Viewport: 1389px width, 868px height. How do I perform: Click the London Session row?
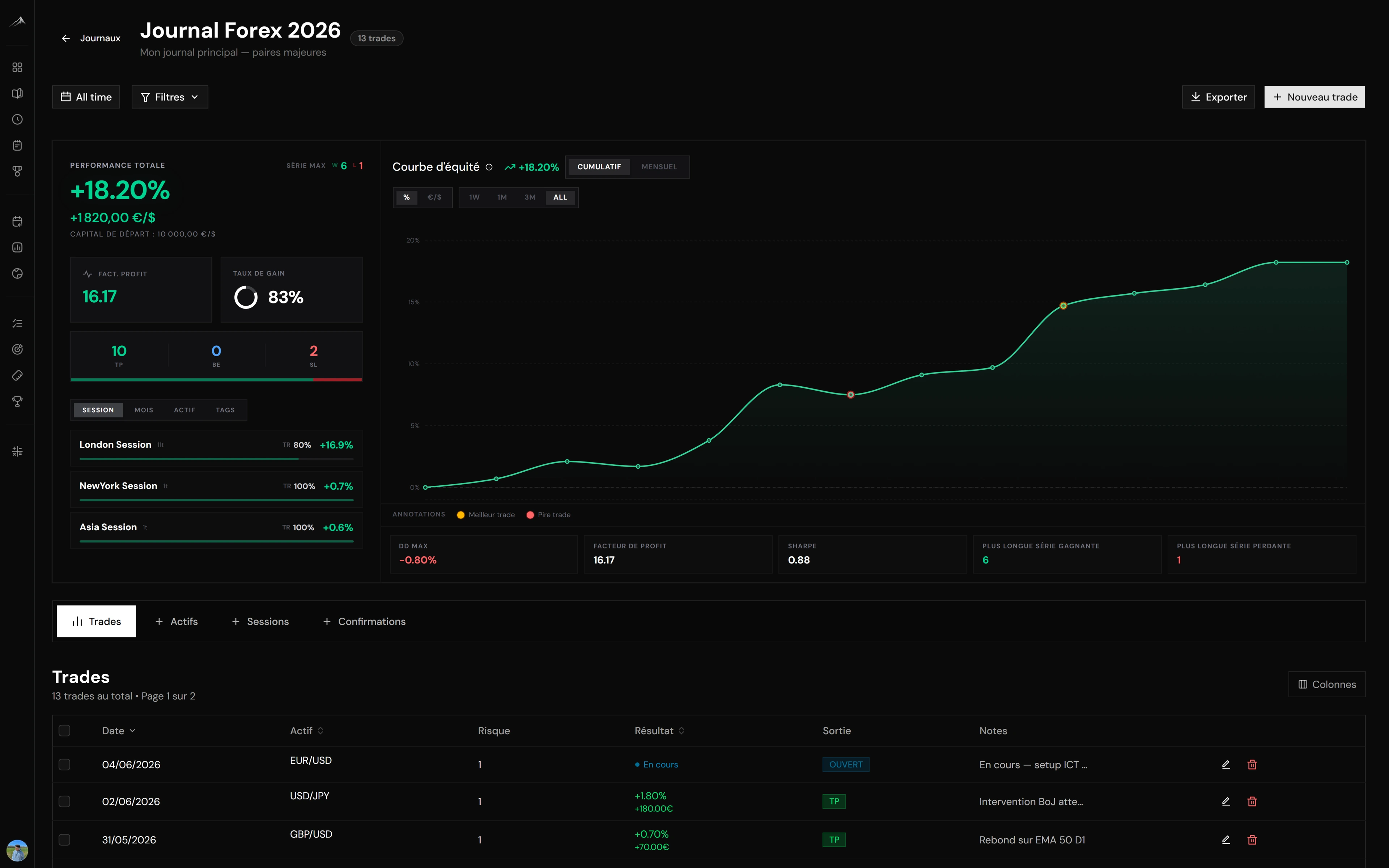(x=216, y=448)
